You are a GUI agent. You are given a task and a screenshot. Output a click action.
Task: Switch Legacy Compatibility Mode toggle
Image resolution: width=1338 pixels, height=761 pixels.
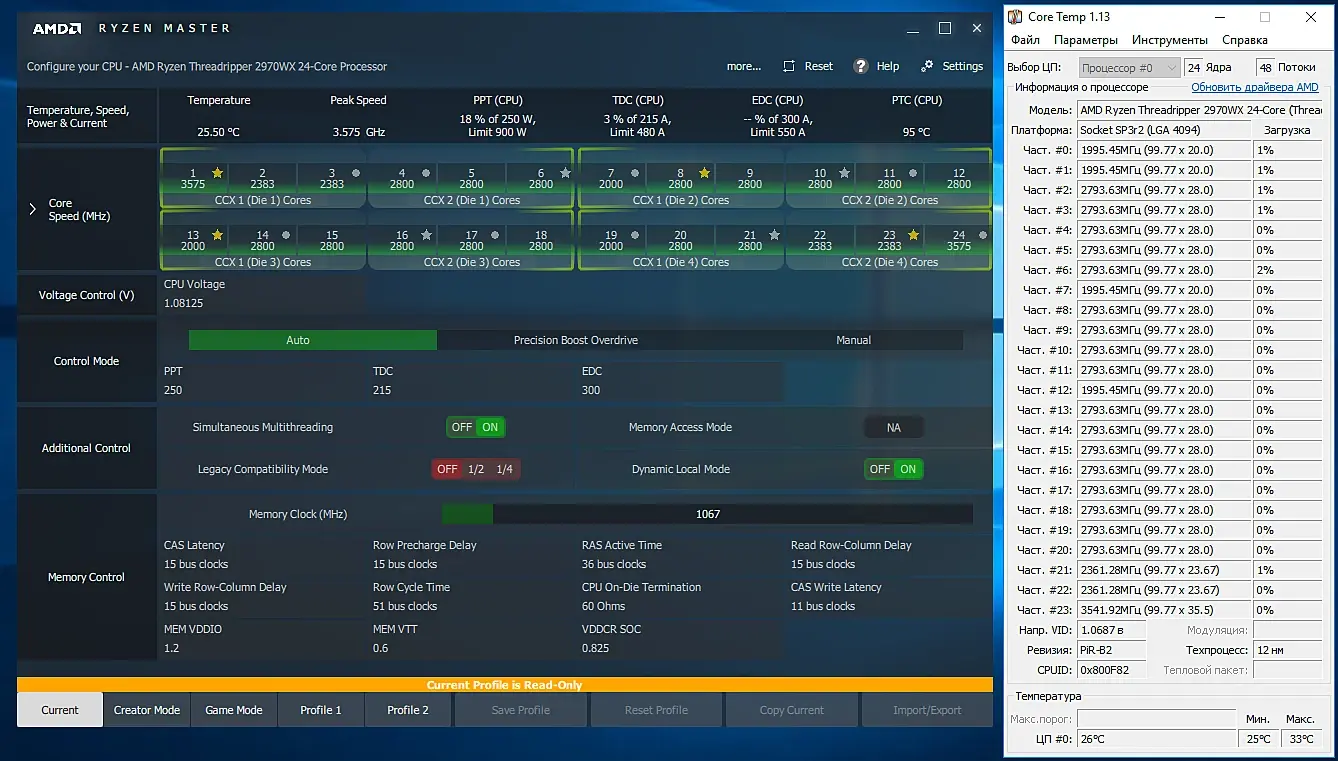tap(475, 469)
